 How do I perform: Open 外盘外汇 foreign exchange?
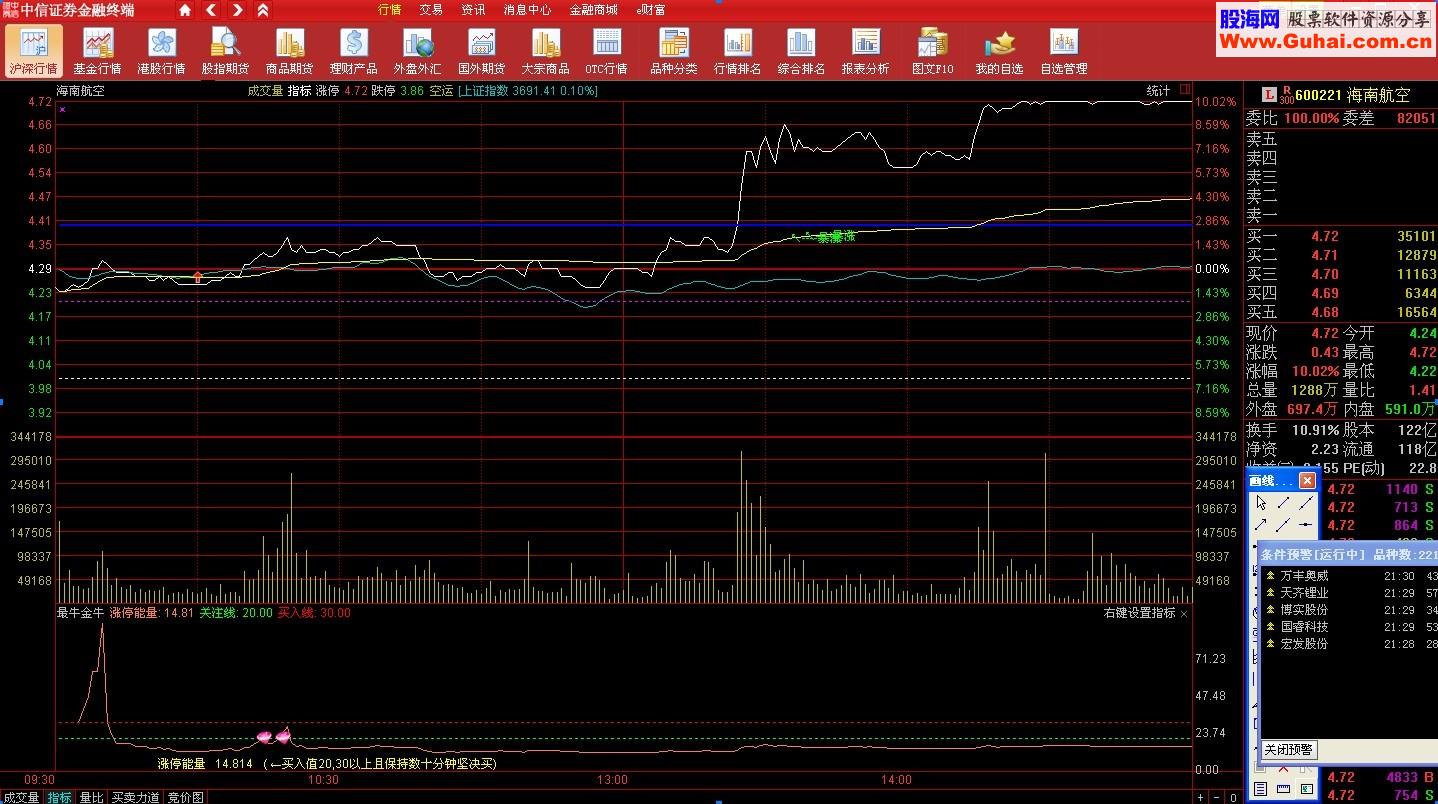click(x=417, y=51)
